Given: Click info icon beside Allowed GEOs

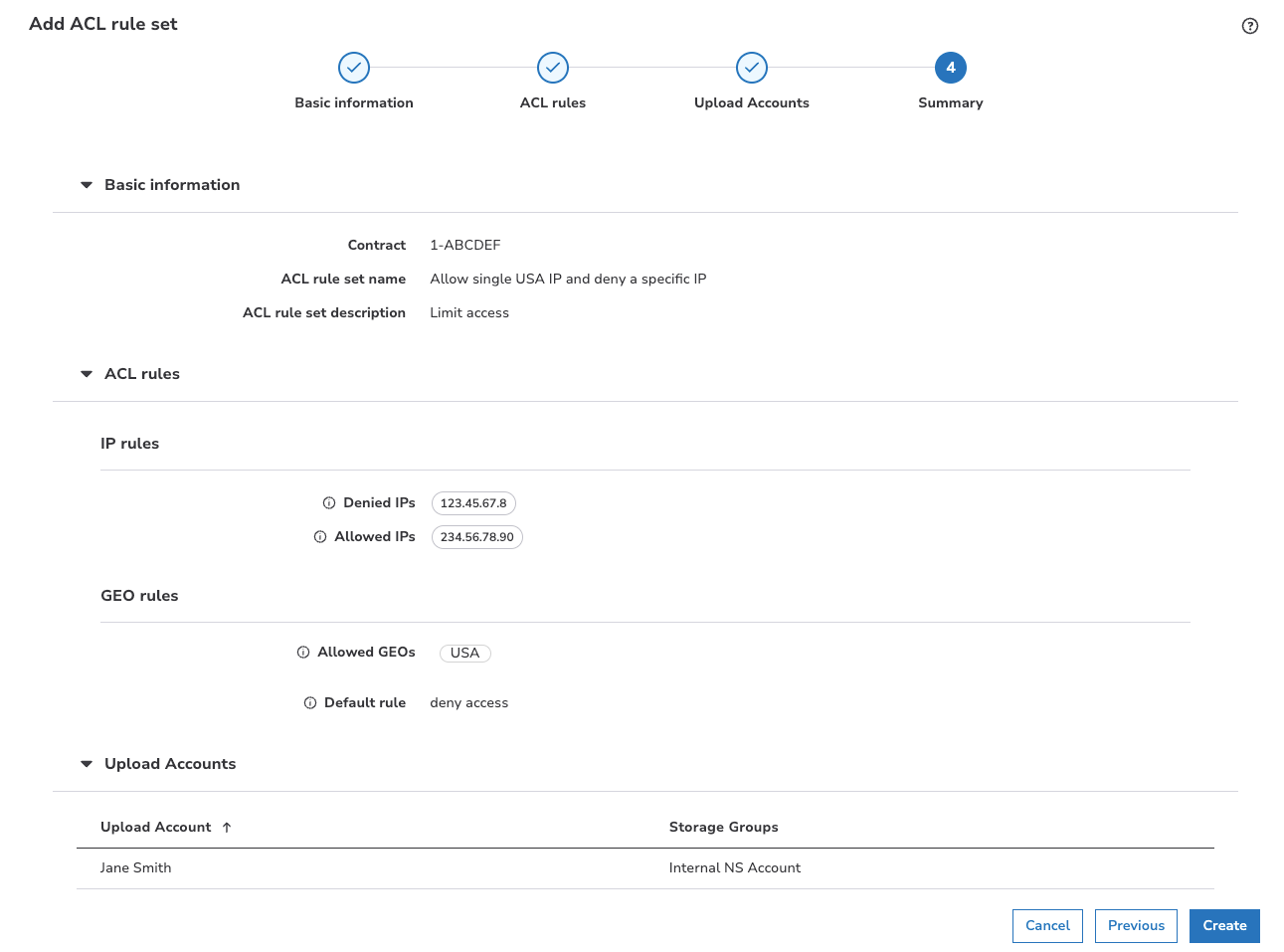Looking at the screenshot, I should click(303, 653).
